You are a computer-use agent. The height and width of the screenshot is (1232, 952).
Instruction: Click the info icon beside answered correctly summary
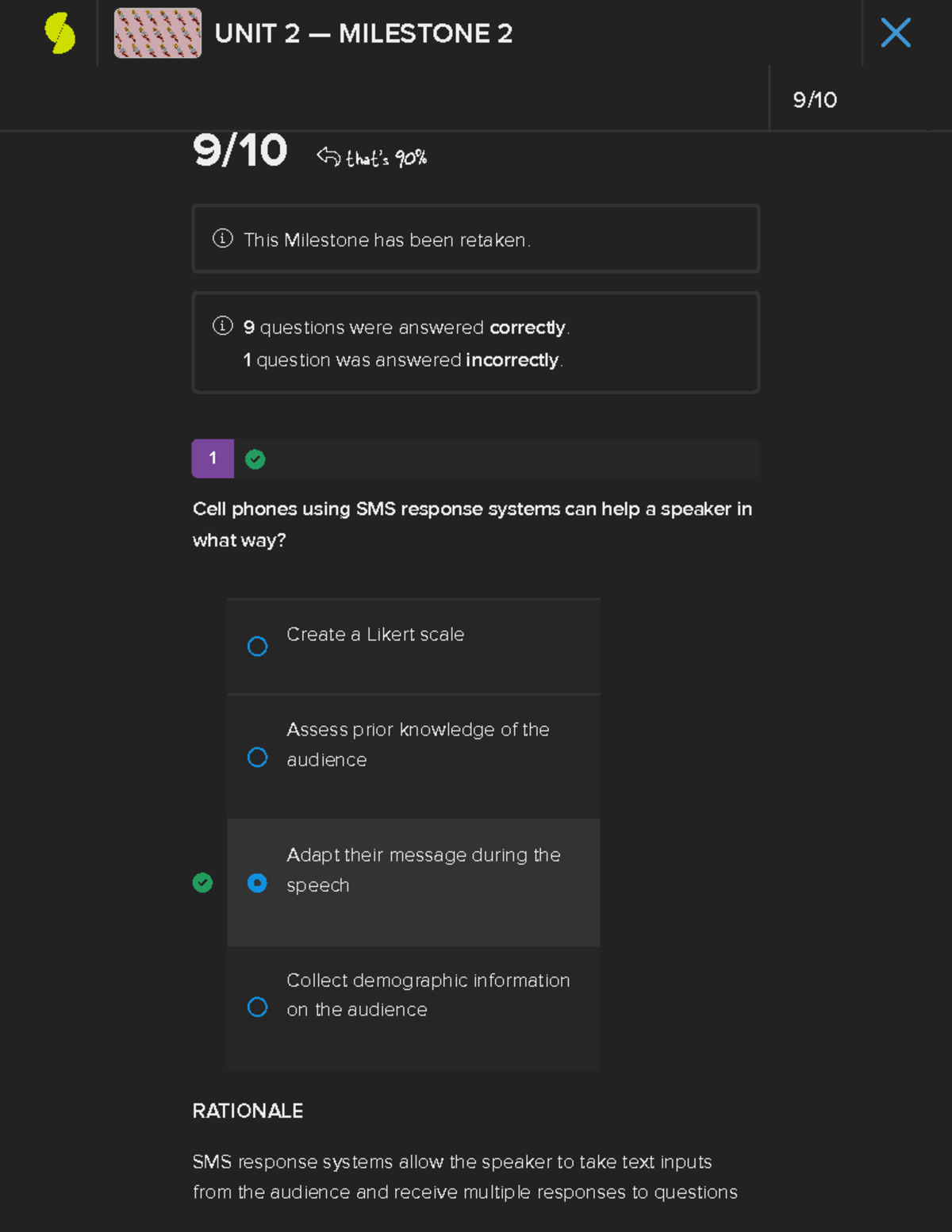coord(223,326)
